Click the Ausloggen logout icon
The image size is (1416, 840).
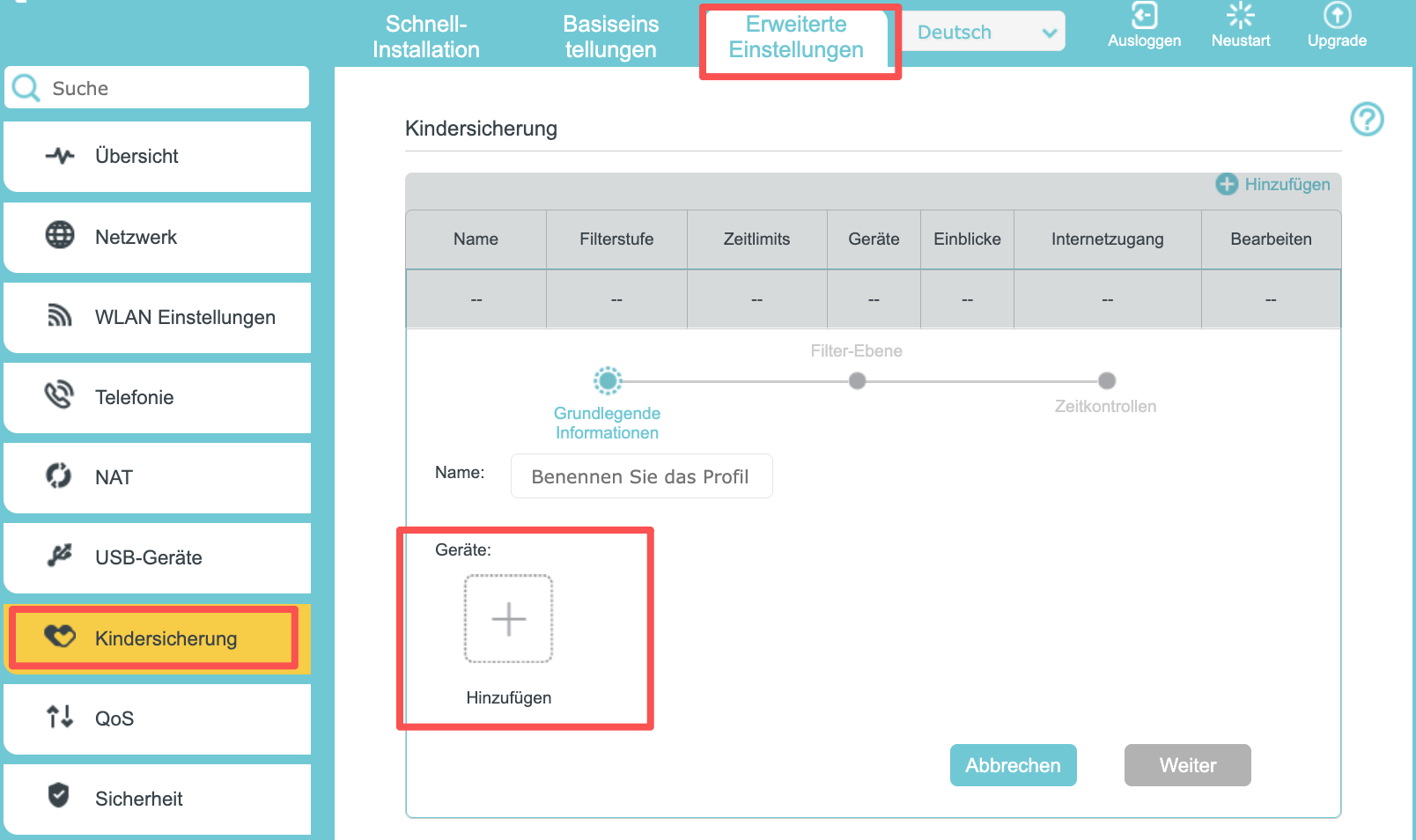(x=1144, y=15)
